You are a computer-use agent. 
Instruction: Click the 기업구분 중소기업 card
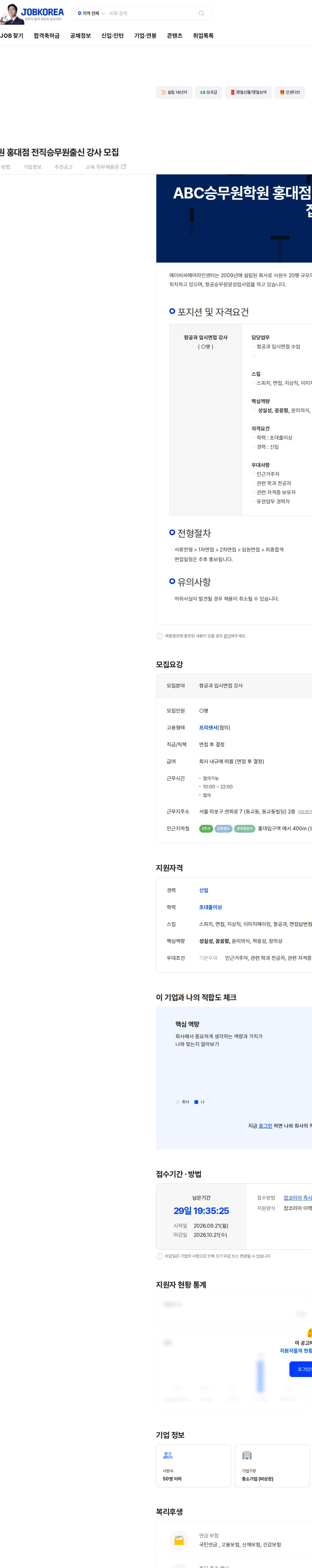click(x=272, y=1466)
